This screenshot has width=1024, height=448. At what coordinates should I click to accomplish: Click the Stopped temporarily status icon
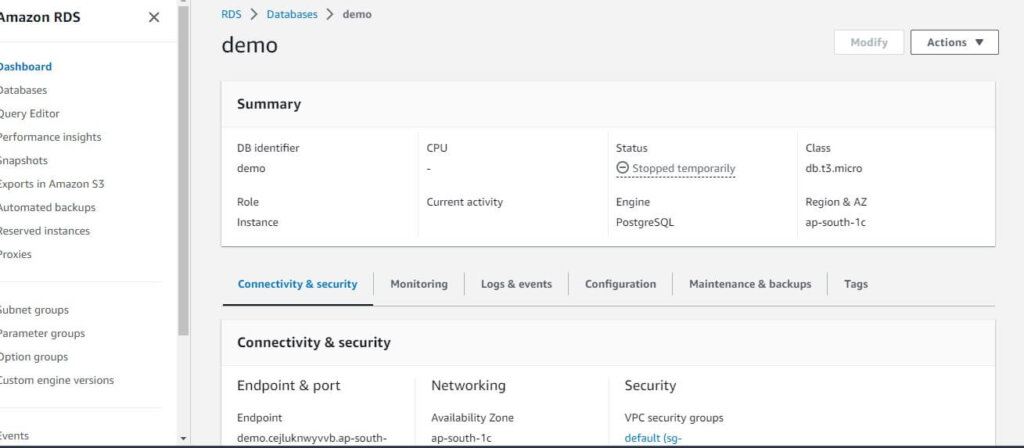pos(622,168)
